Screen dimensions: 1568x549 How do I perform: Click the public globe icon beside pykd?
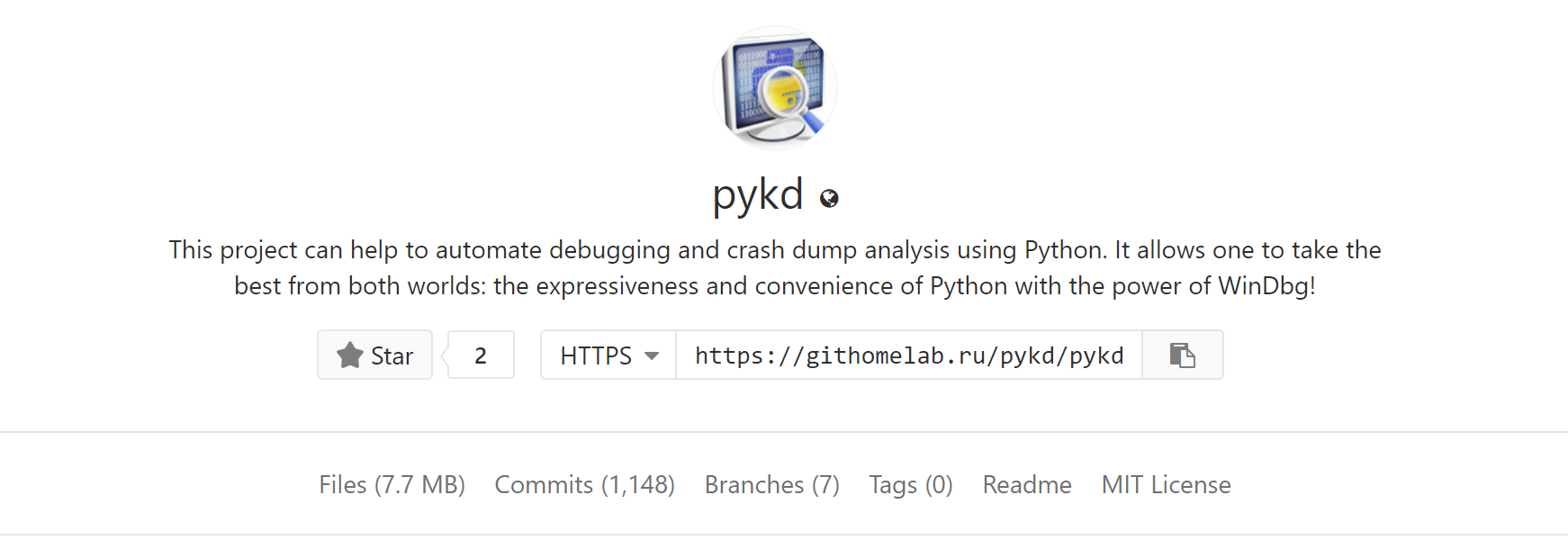click(x=829, y=198)
